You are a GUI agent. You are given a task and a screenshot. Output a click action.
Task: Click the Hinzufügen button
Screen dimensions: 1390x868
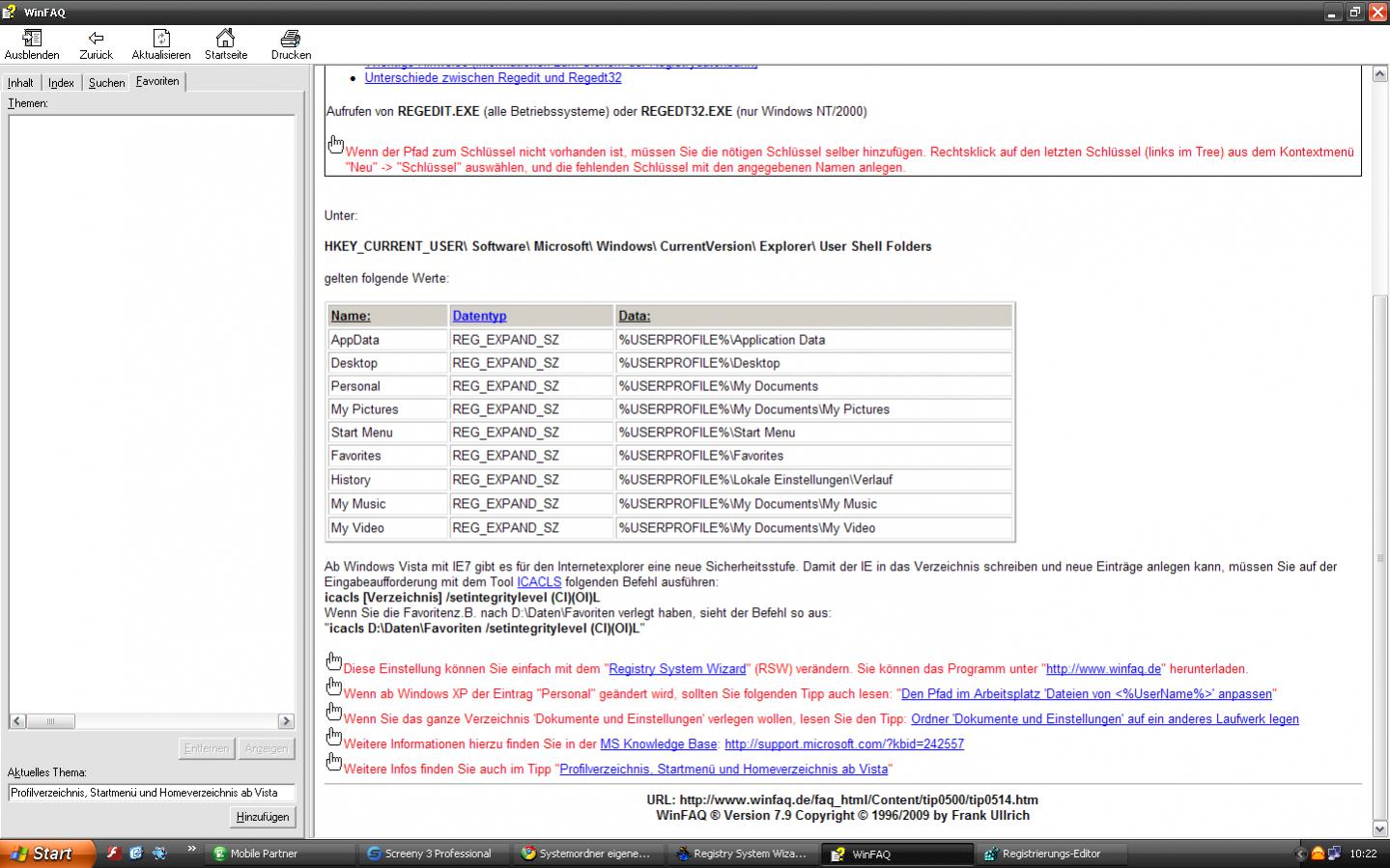click(x=263, y=817)
